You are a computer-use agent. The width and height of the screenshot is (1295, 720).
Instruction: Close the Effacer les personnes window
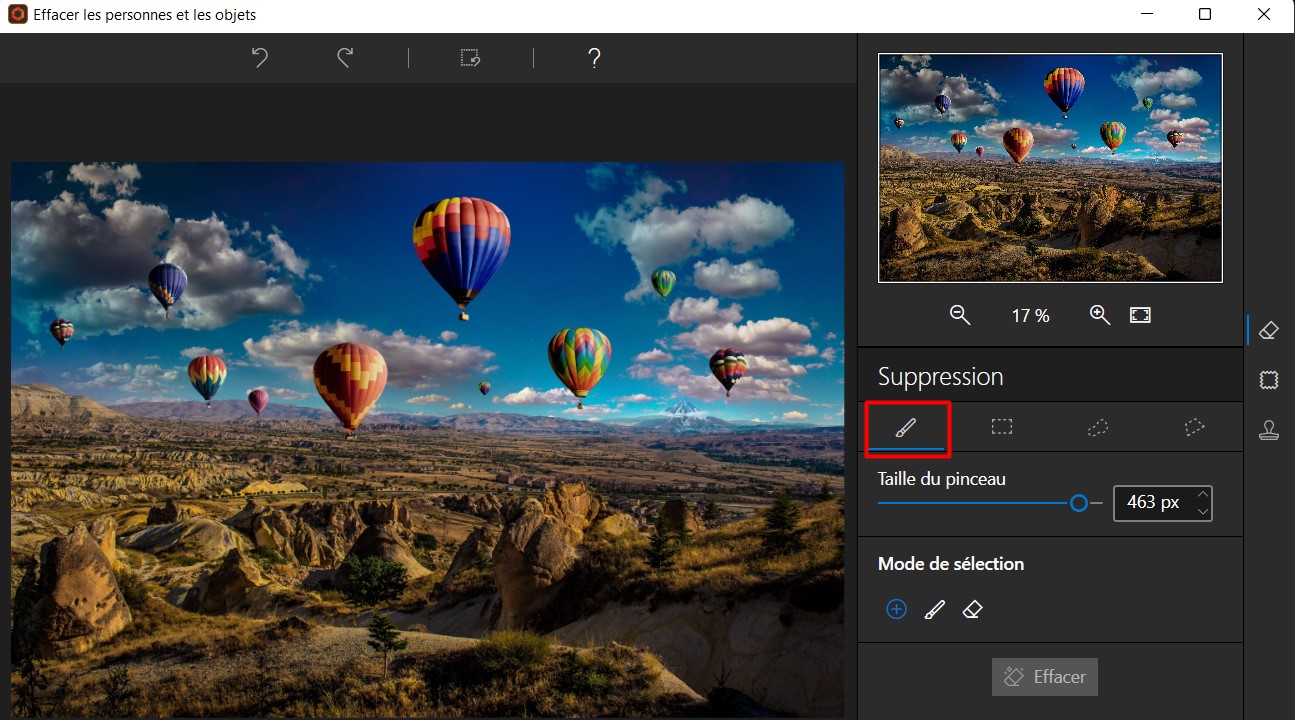1265,14
